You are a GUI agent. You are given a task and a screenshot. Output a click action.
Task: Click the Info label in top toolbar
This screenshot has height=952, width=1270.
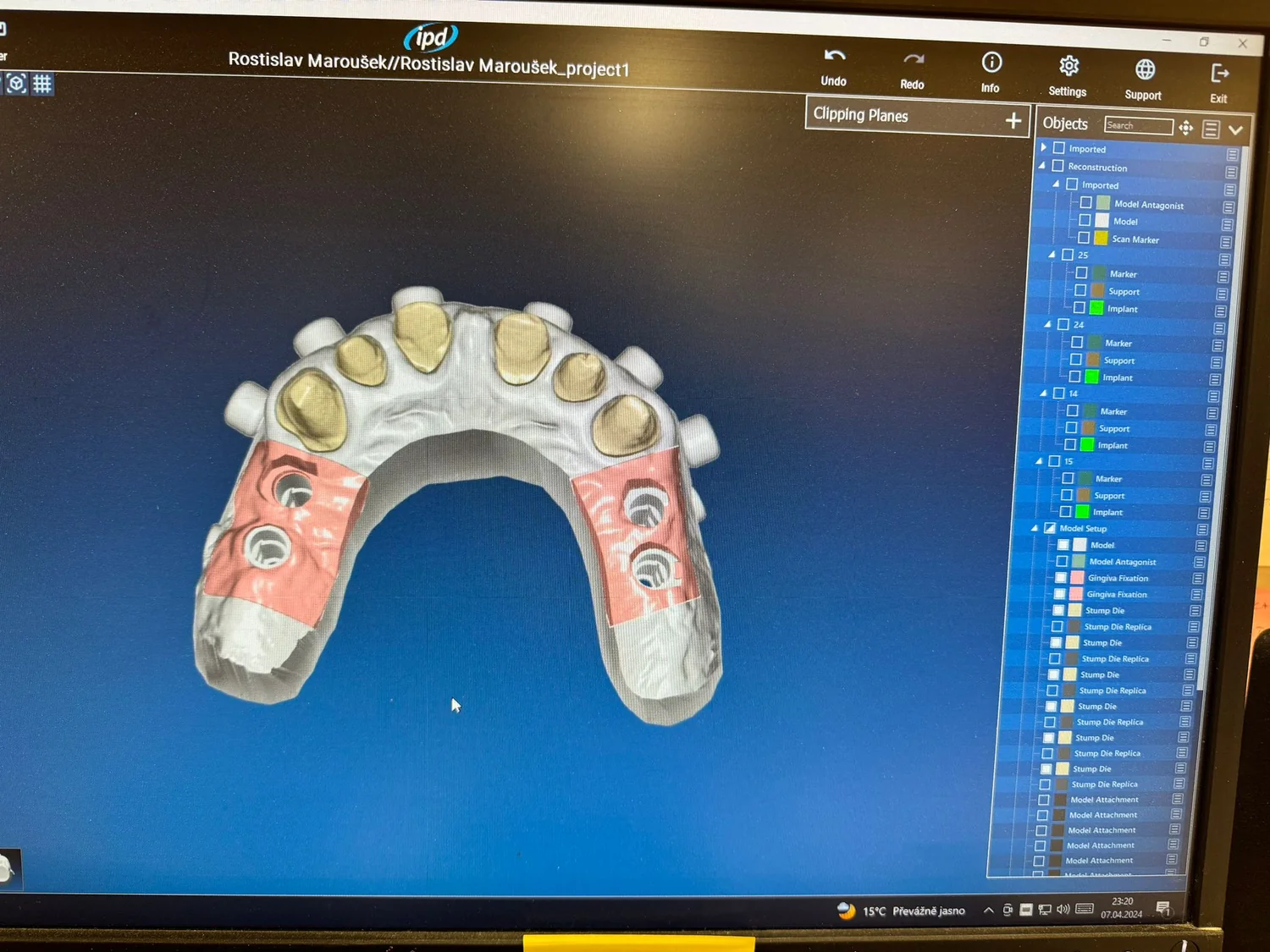pyautogui.click(x=990, y=88)
